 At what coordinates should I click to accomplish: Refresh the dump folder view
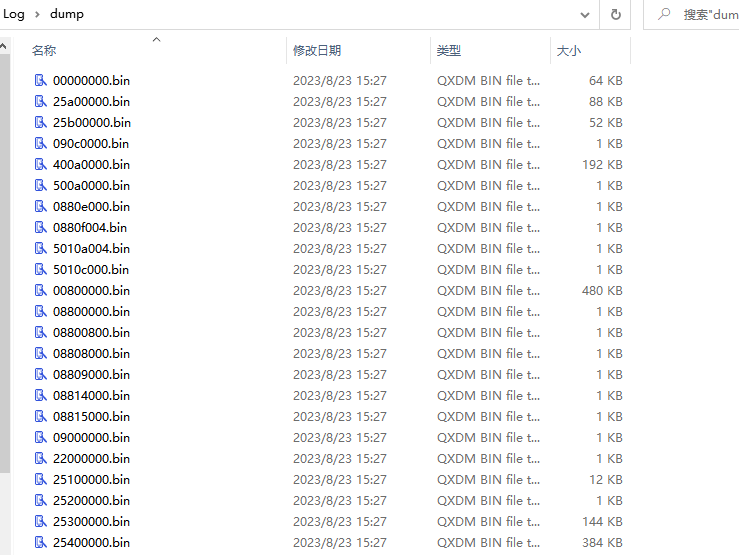(616, 15)
